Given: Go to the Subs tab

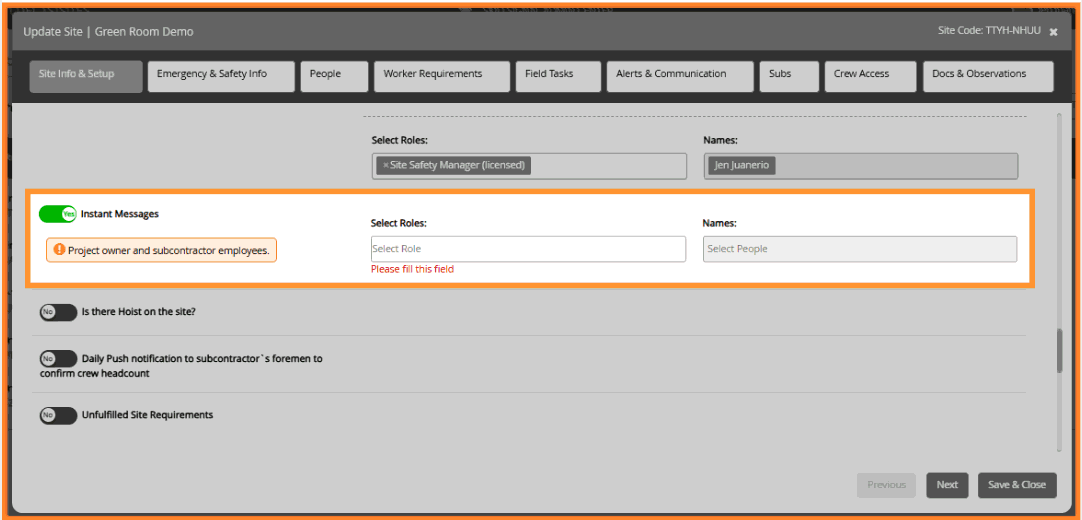Looking at the screenshot, I should tap(789, 76).
